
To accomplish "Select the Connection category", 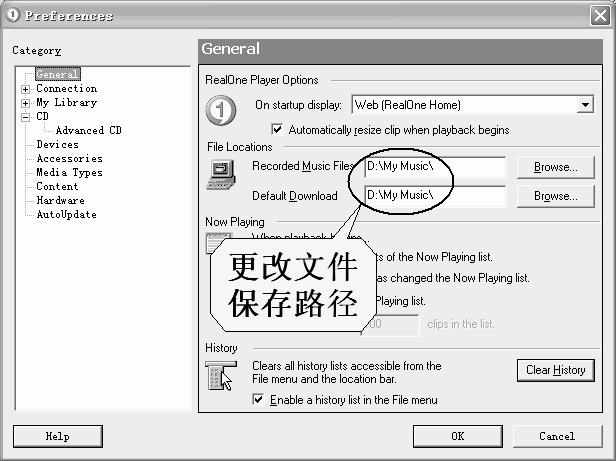I will pos(66,88).
